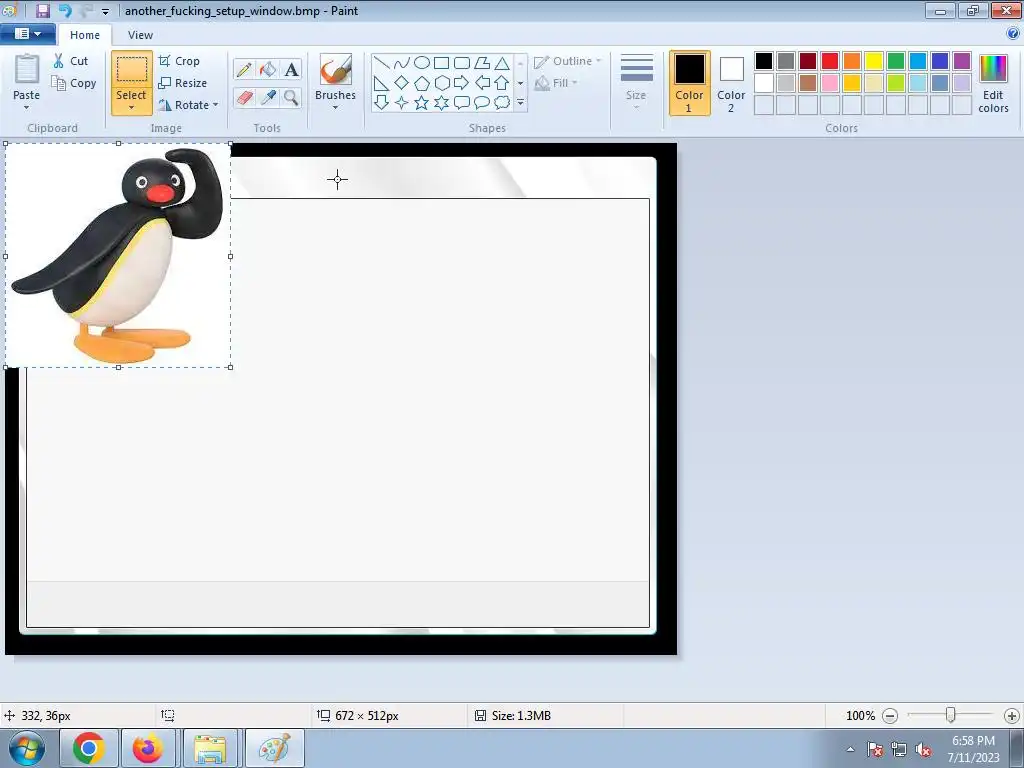Click the zoom in plus button
Image resolution: width=1024 pixels, height=768 pixels.
[x=1012, y=716]
